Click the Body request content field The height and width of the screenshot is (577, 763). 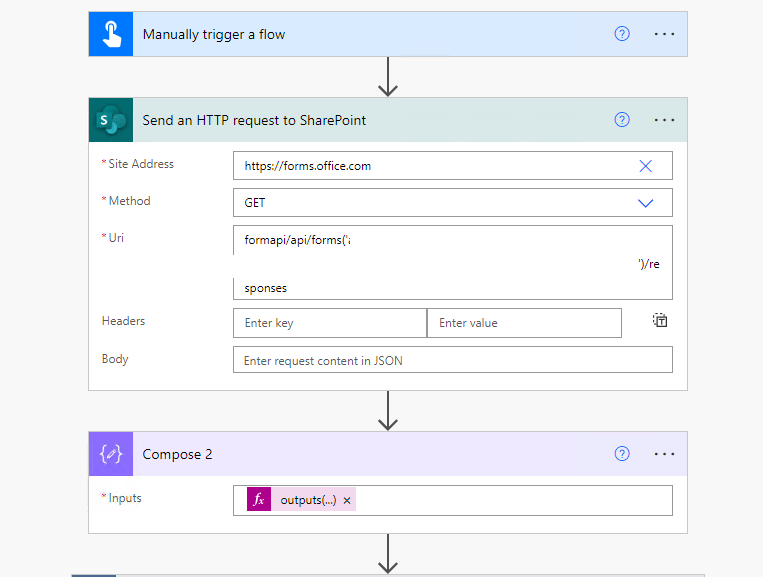(x=452, y=360)
